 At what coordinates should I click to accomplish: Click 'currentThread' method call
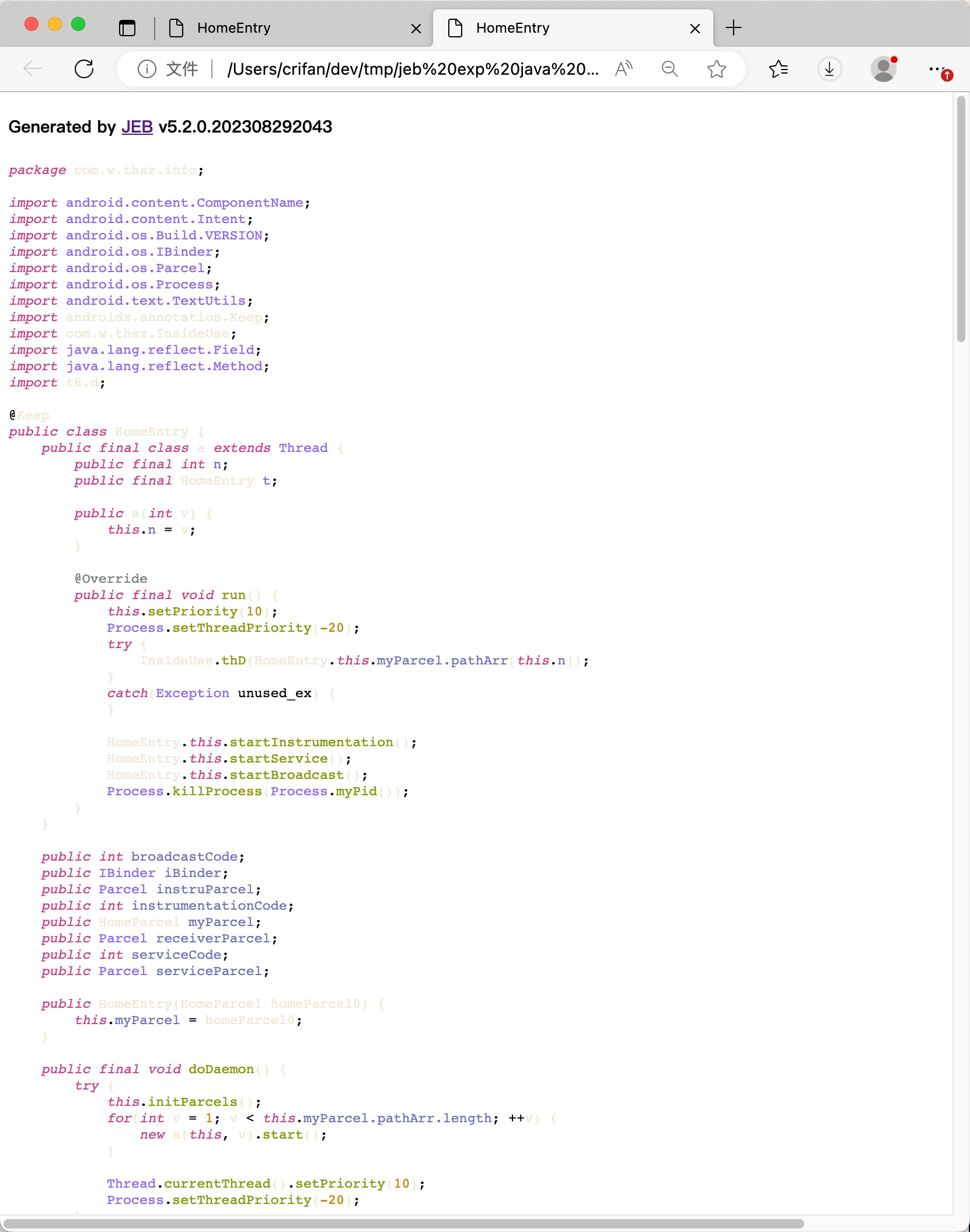[217, 1184]
